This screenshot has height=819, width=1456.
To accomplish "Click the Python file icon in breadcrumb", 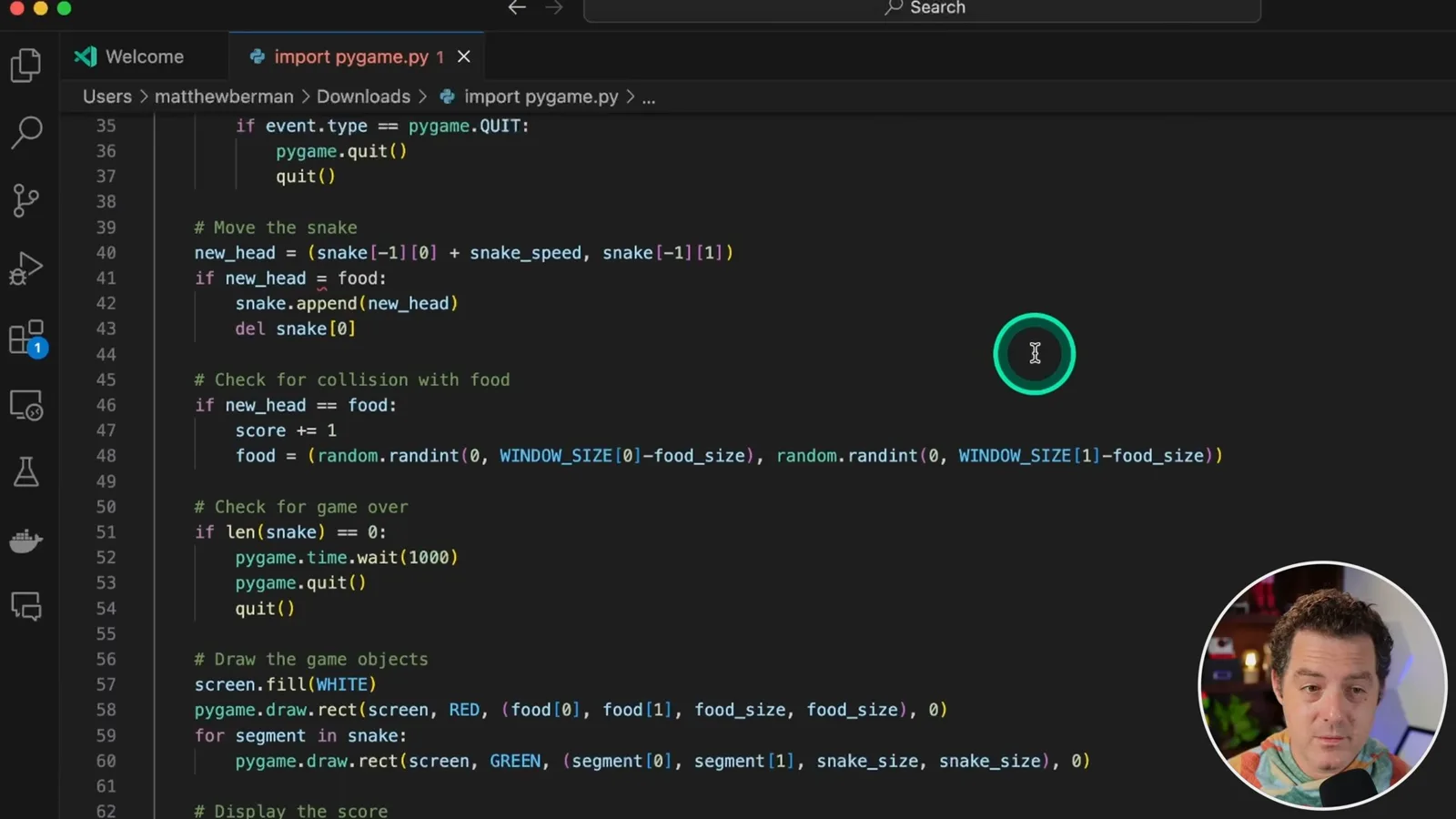I will click(x=448, y=96).
